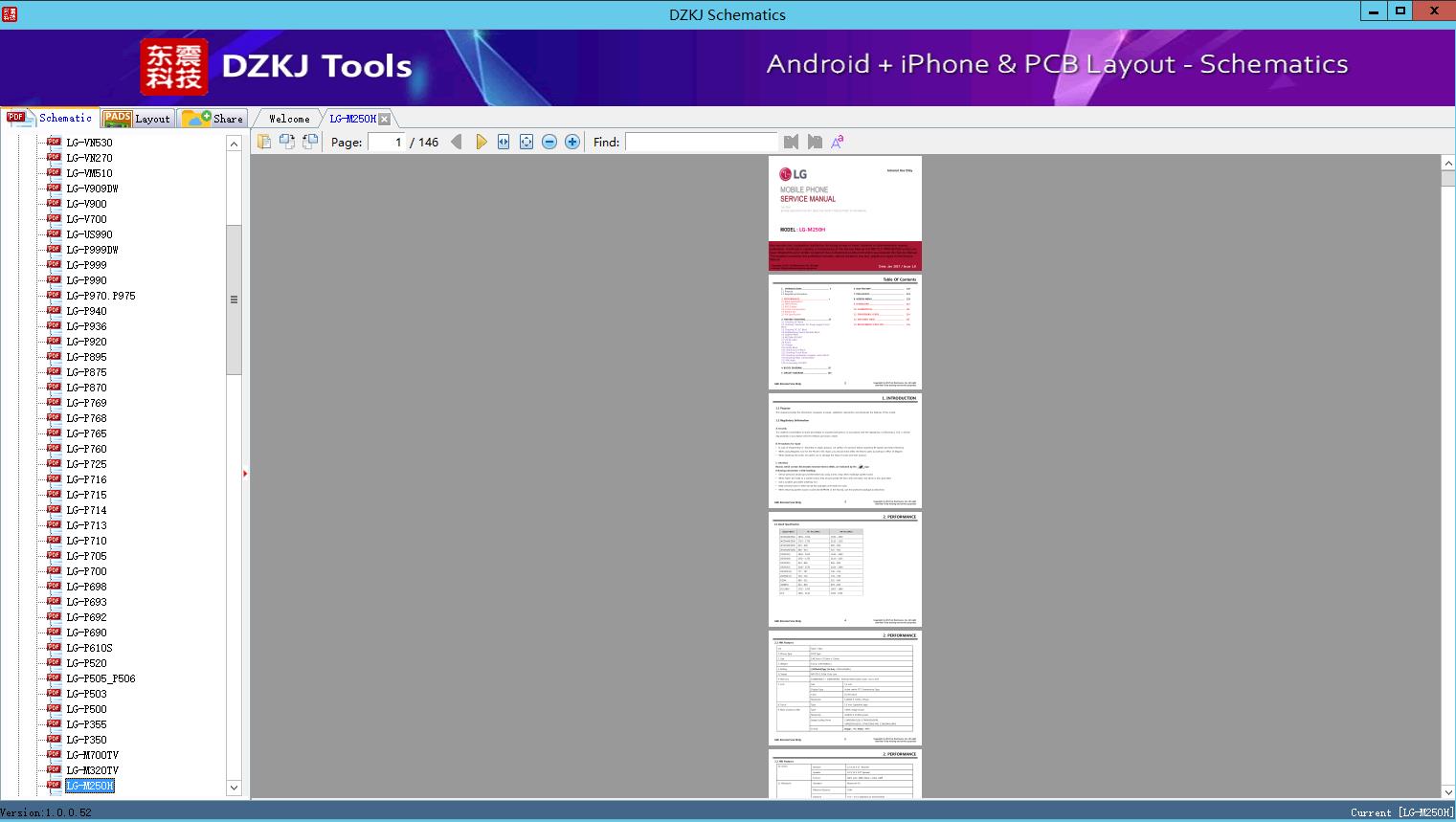Image resolution: width=1456 pixels, height=822 pixels.
Task: Select LG-US990 schematic entry
Action: tap(89, 234)
